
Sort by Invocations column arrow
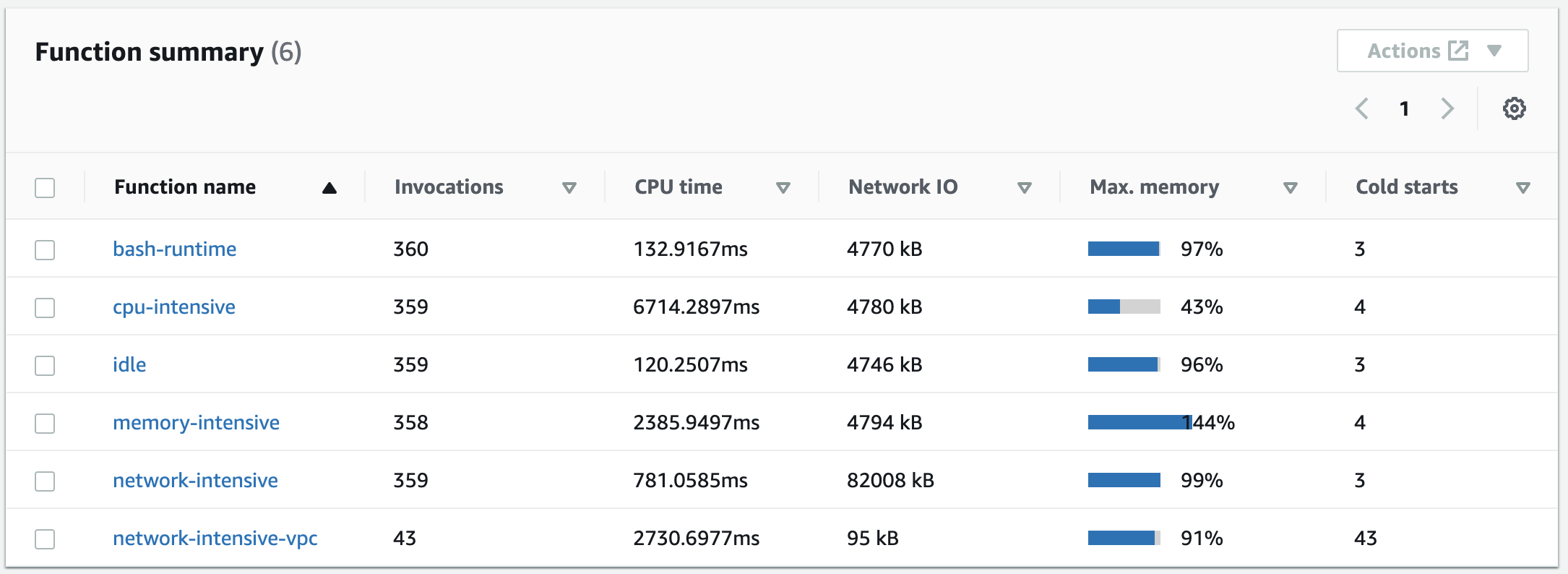pos(569,188)
